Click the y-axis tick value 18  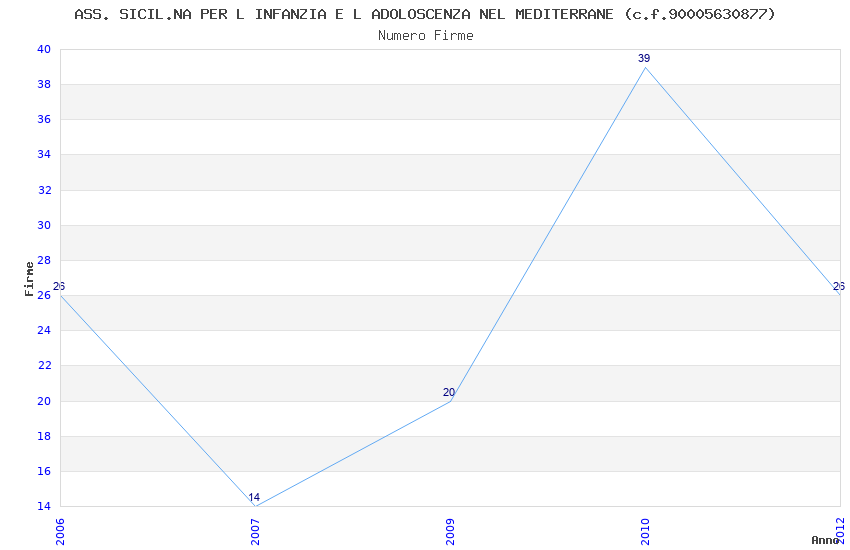pyautogui.click(x=44, y=436)
